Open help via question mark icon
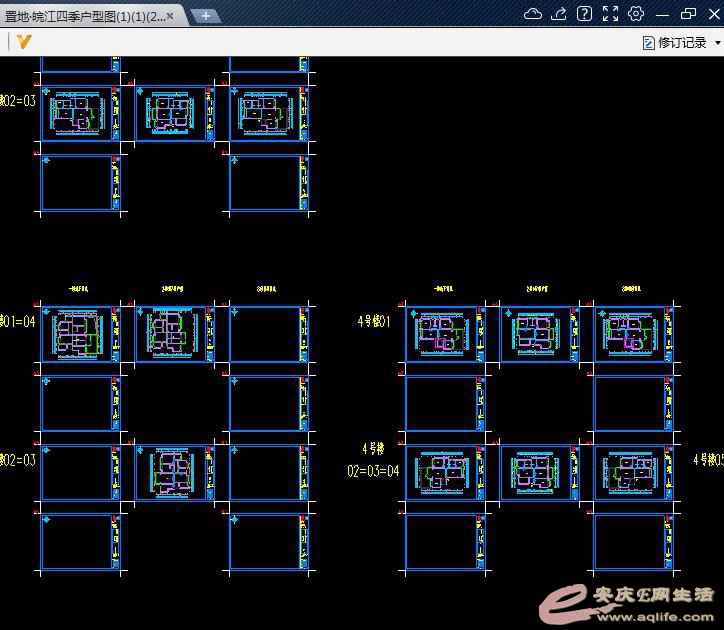The width and height of the screenshot is (724, 630). coord(585,13)
